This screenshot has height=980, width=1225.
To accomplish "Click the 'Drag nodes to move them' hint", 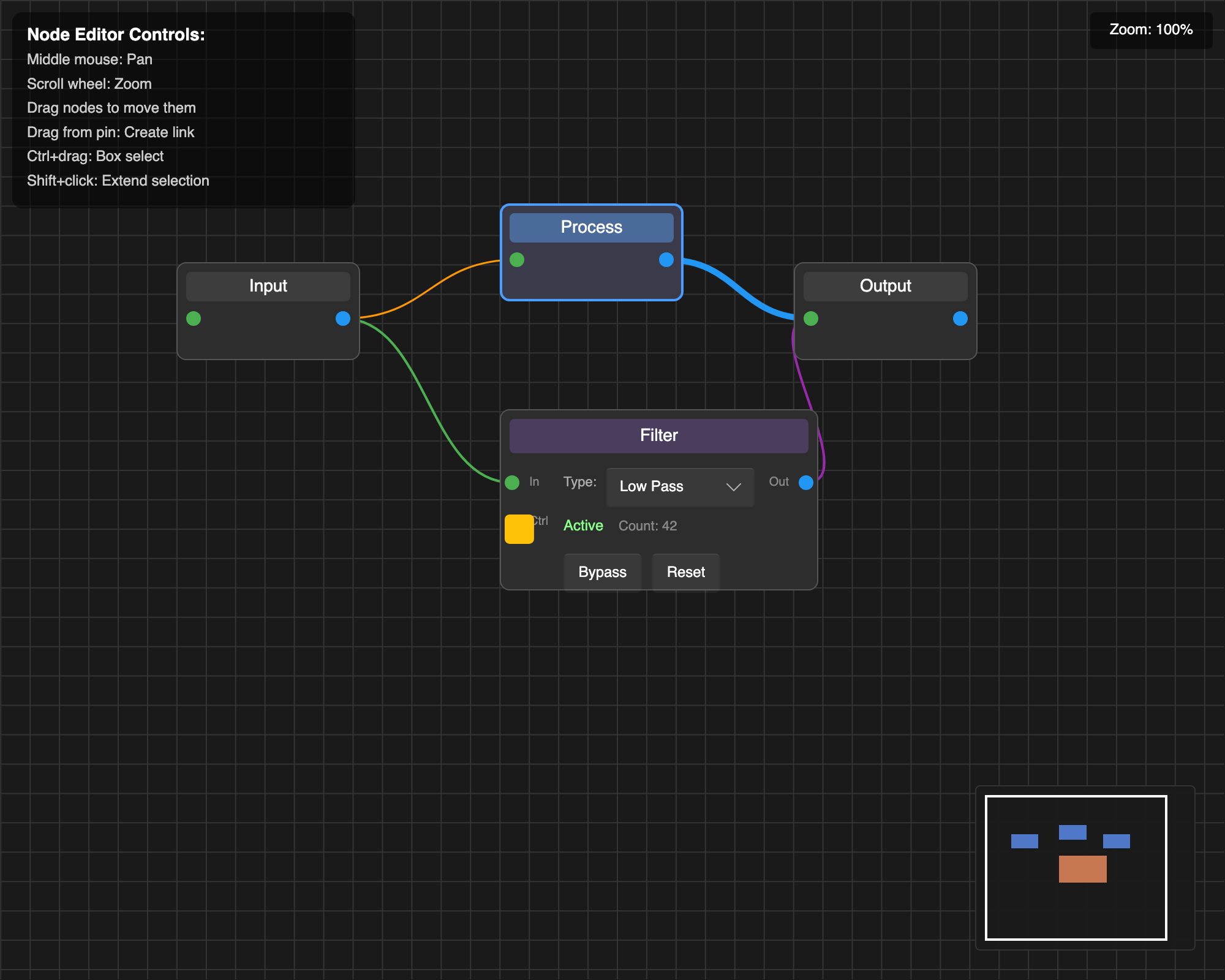I will [111, 108].
